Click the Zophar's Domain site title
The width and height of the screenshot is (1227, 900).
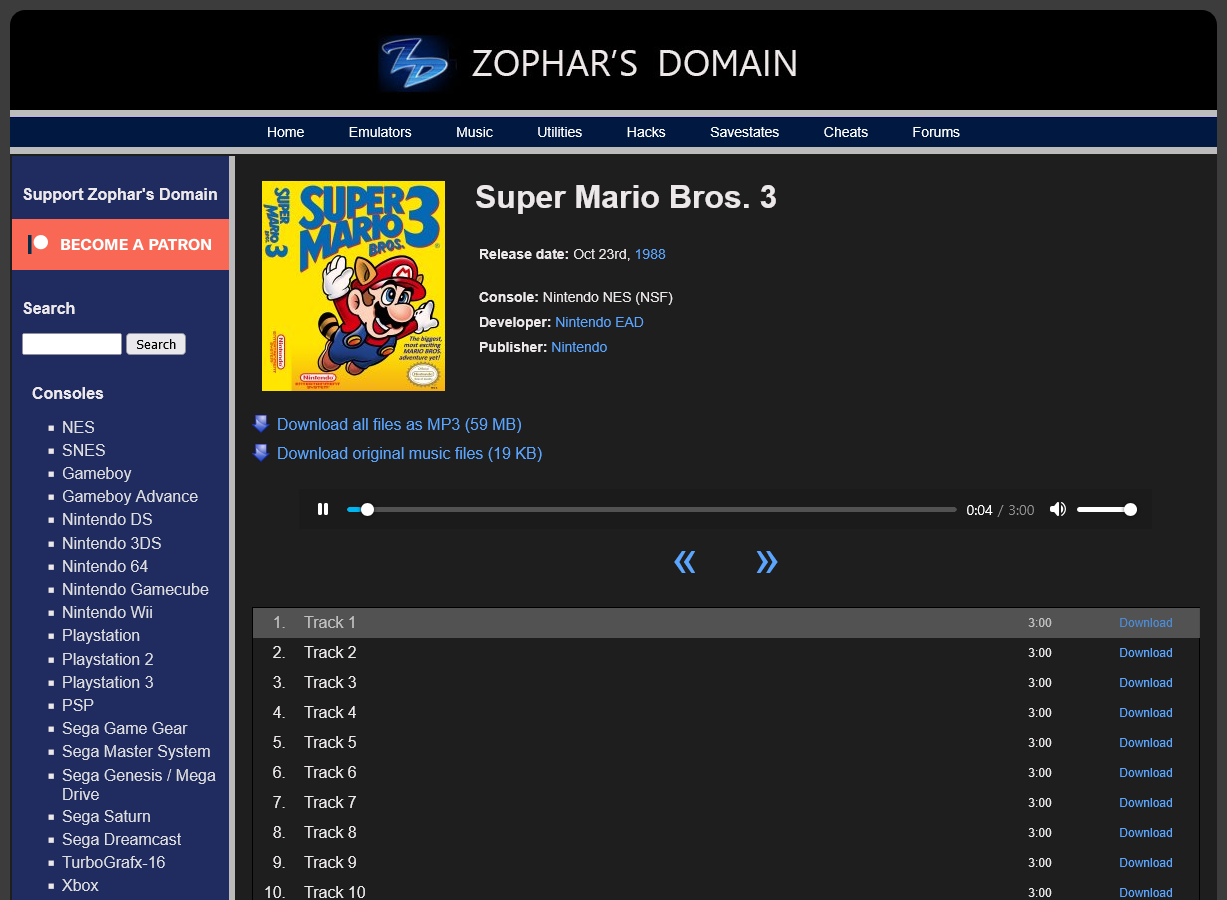pos(635,64)
